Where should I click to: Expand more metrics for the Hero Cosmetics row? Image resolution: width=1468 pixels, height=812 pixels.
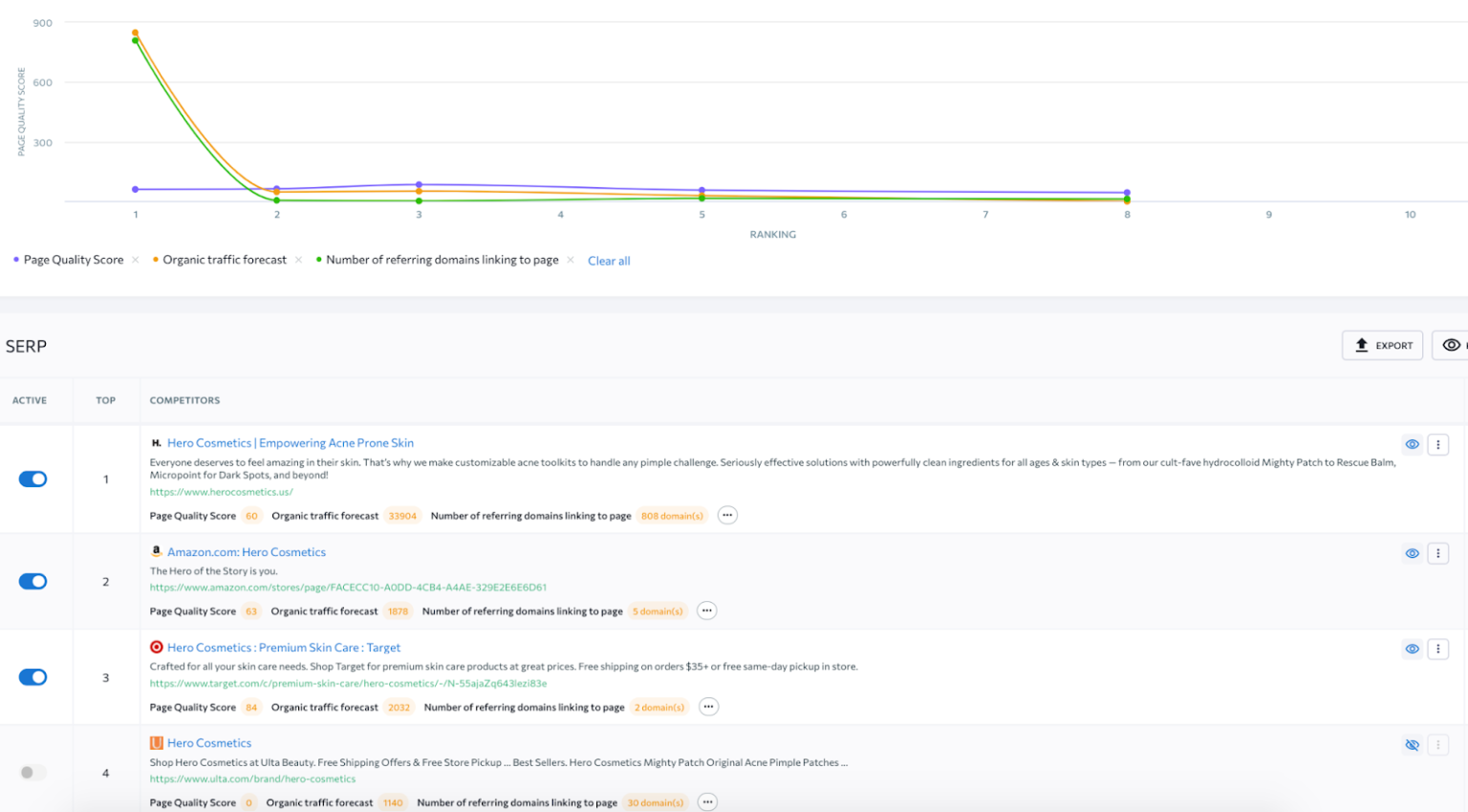click(x=727, y=515)
